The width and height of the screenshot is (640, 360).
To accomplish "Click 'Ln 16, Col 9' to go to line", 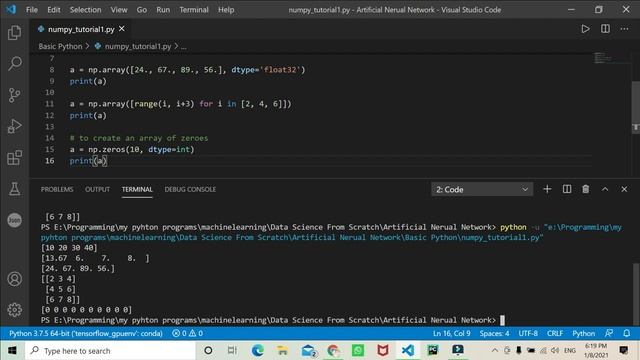I will point(451,333).
